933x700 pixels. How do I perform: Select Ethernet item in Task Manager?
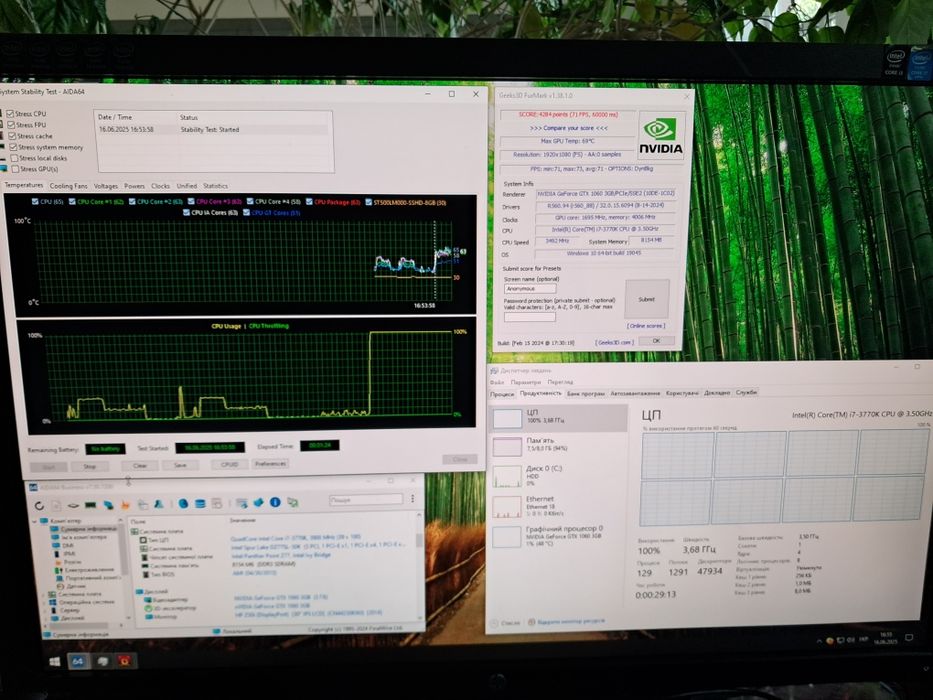tap(559, 506)
